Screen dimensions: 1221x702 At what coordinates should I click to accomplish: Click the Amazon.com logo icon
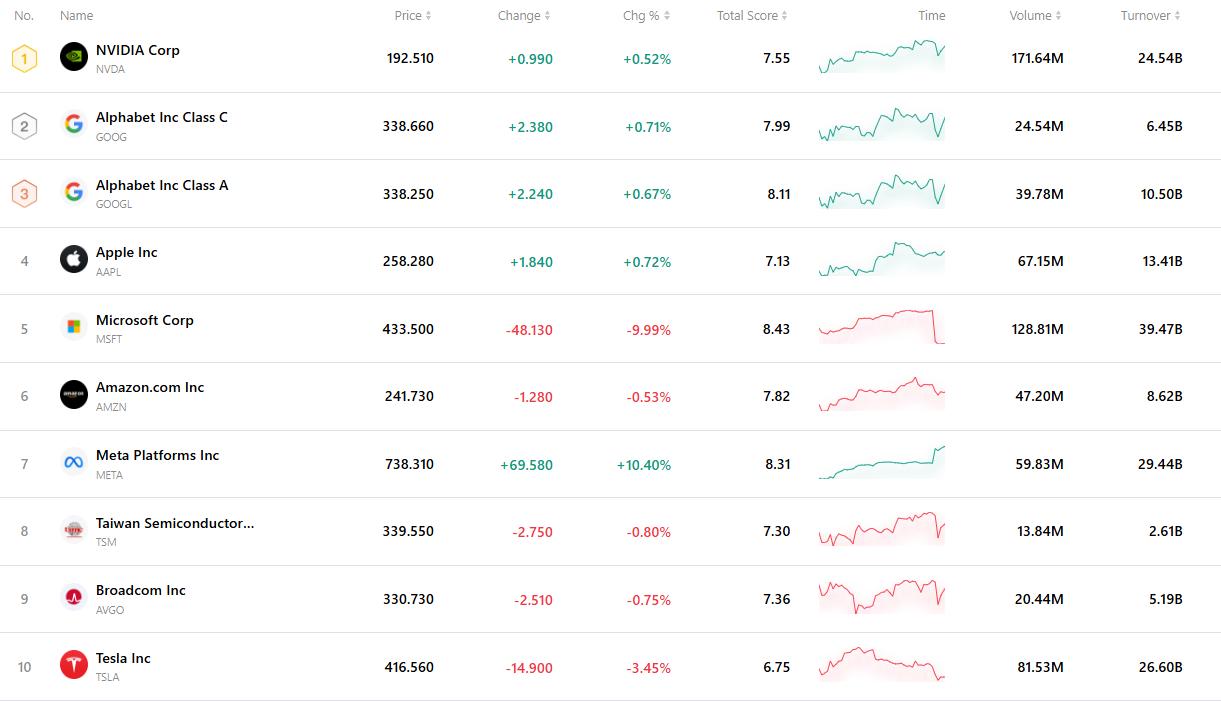74,395
